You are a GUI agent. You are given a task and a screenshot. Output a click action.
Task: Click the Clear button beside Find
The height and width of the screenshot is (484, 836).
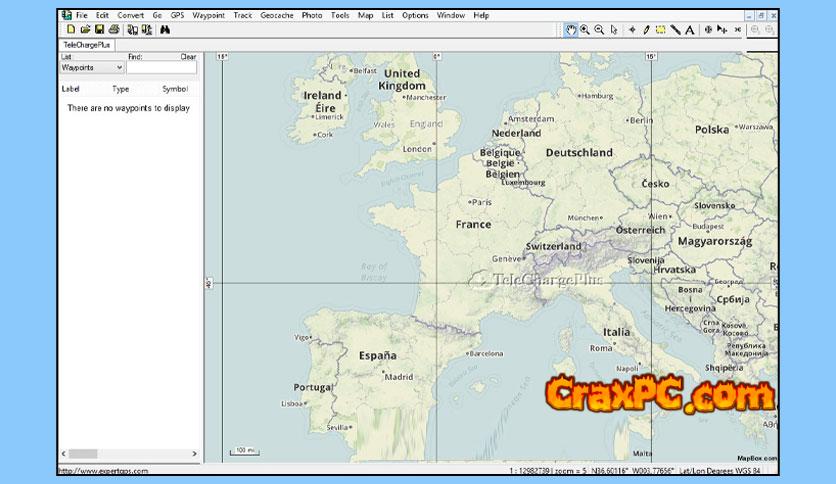click(188, 57)
